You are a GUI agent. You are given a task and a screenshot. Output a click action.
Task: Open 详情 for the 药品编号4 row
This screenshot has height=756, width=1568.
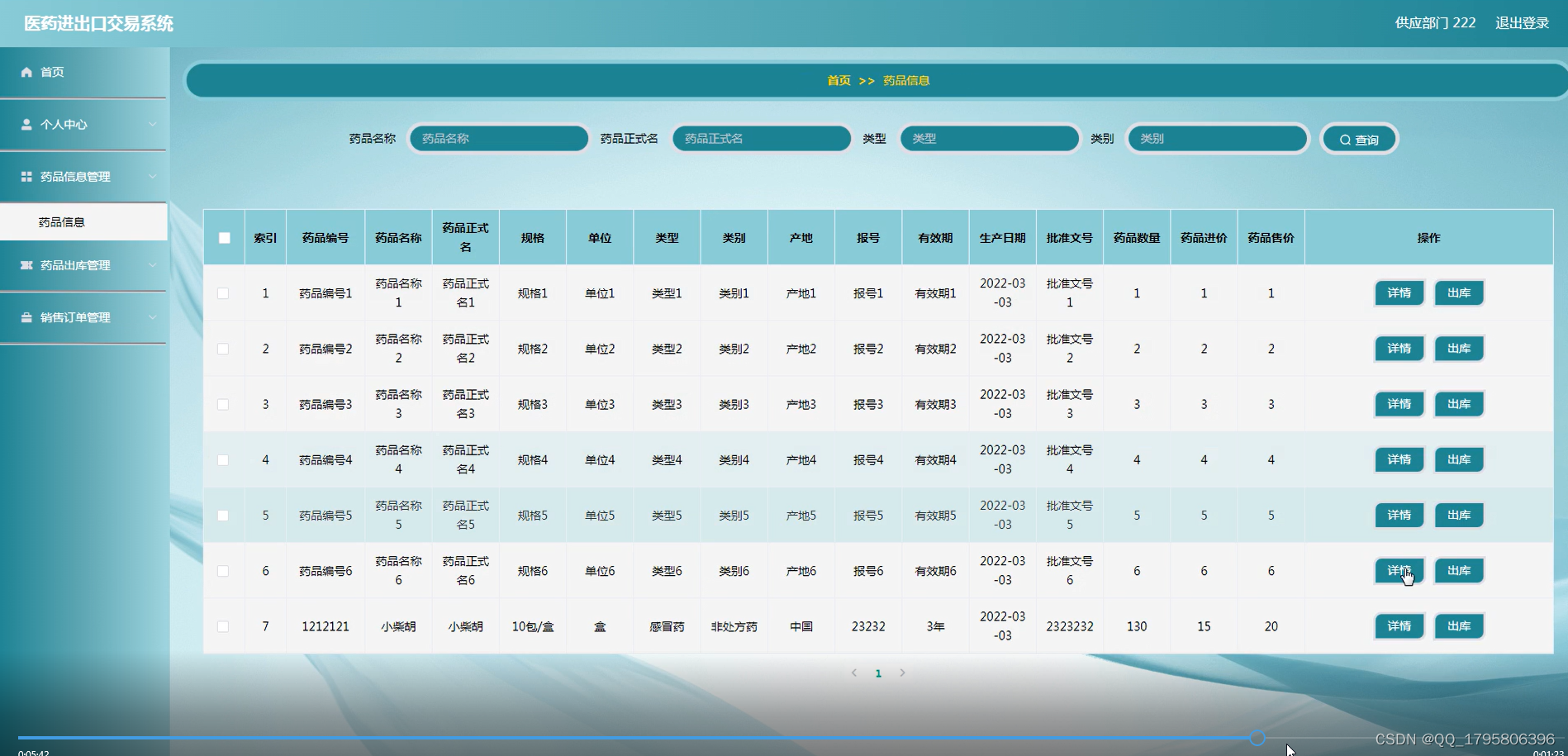point(1399,459)
